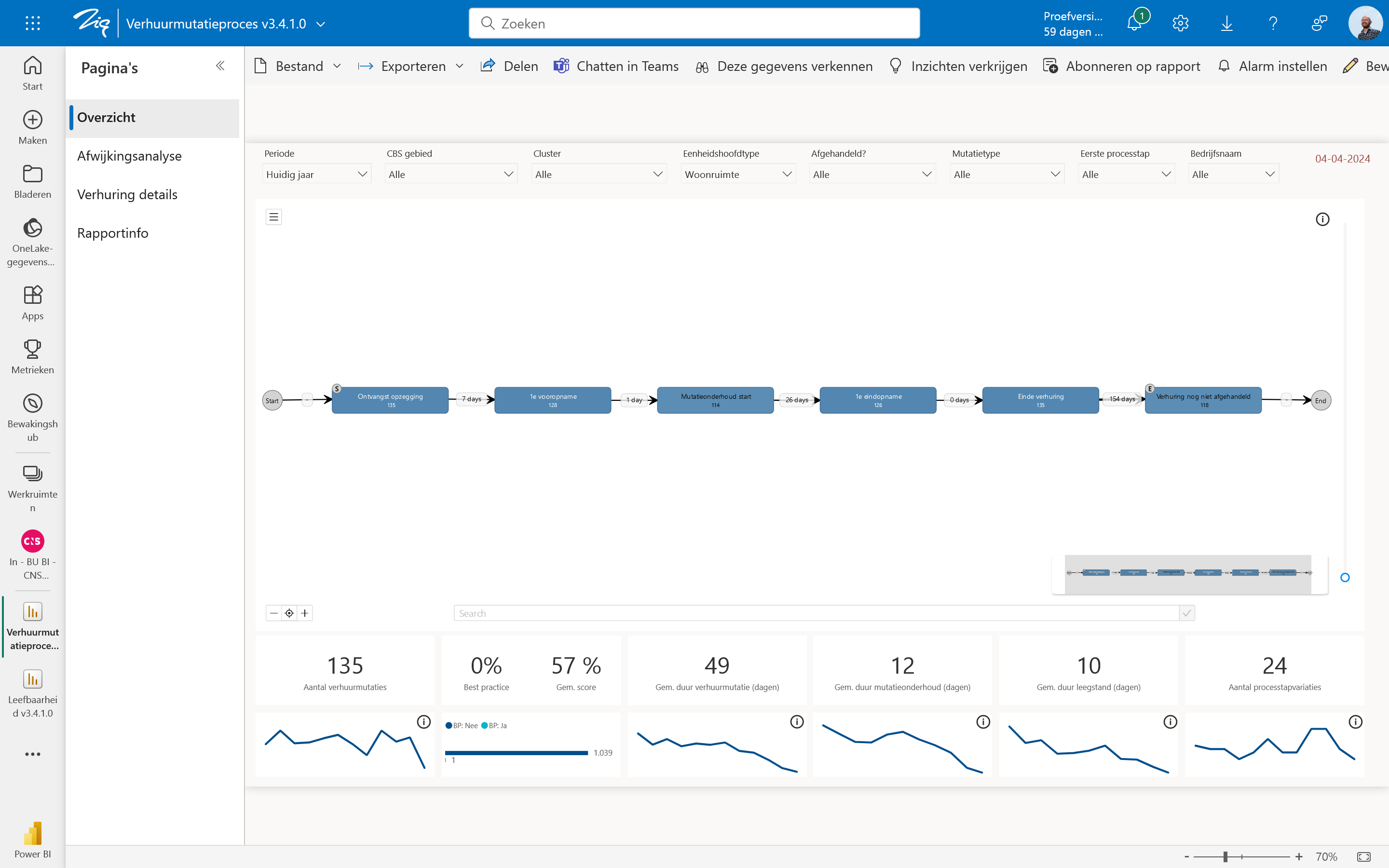Go to the Afwijkingsanalyse page
1389x868 pixels.
129,156
